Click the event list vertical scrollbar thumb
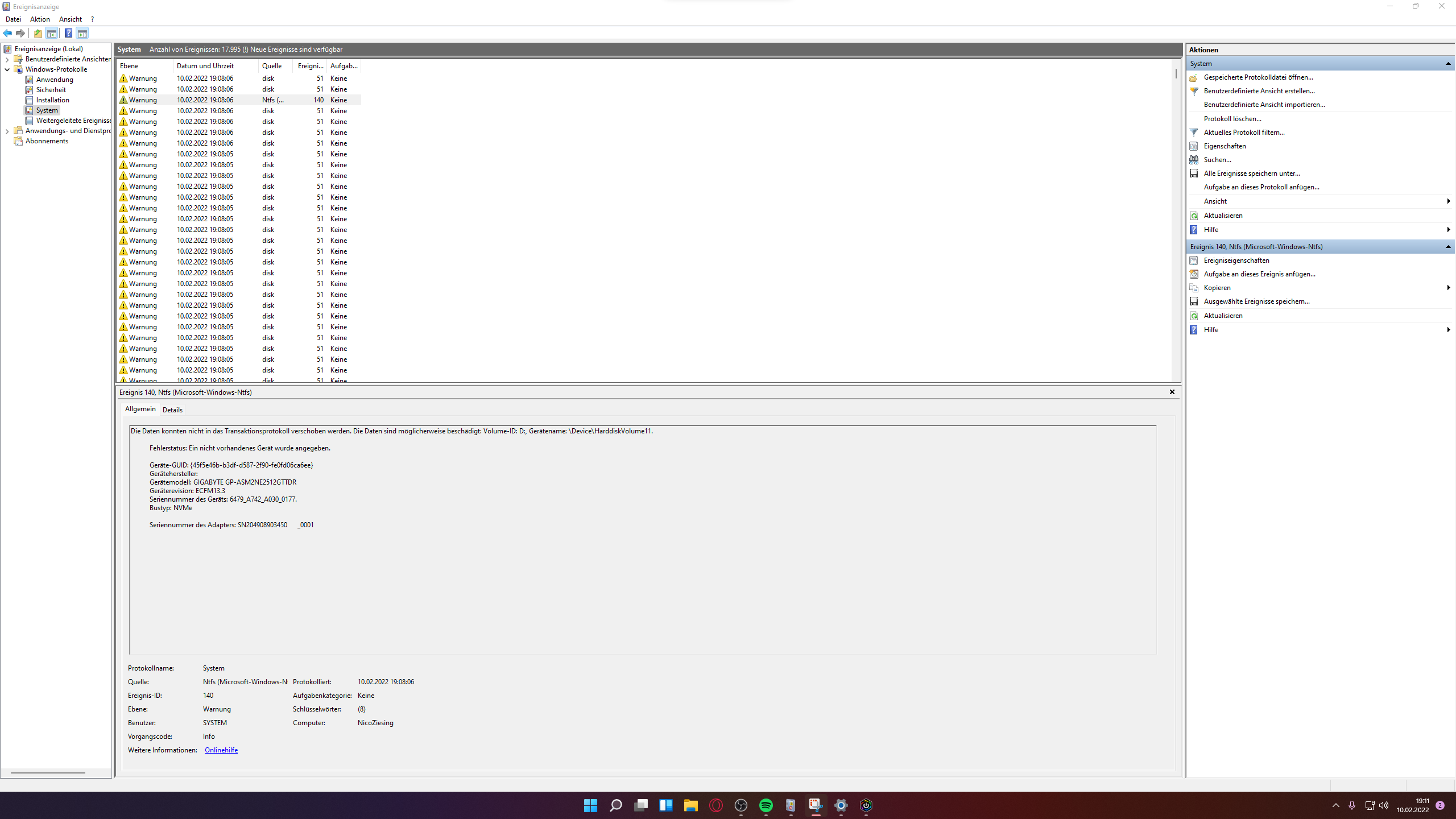This screenshot has width=1456, height=819. click(x=1176, y=74)
